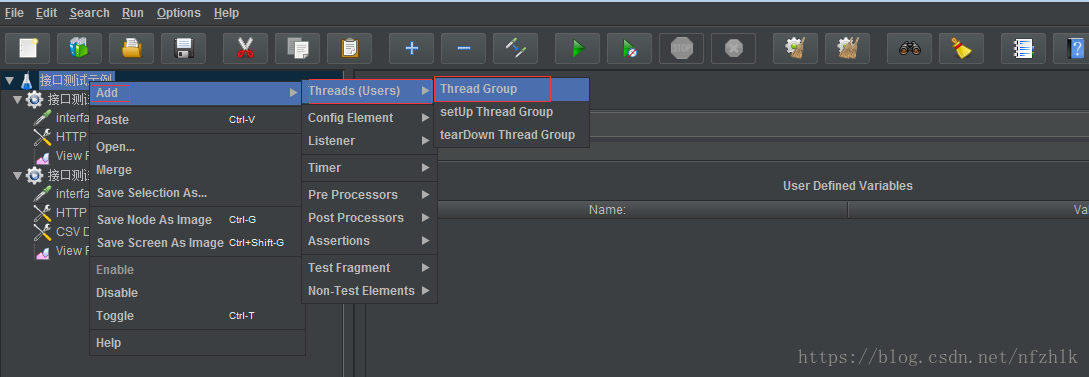Choose Open... from the context menu
The image size is (1089, 377).
pyautogui.click(x=196, y=147)
